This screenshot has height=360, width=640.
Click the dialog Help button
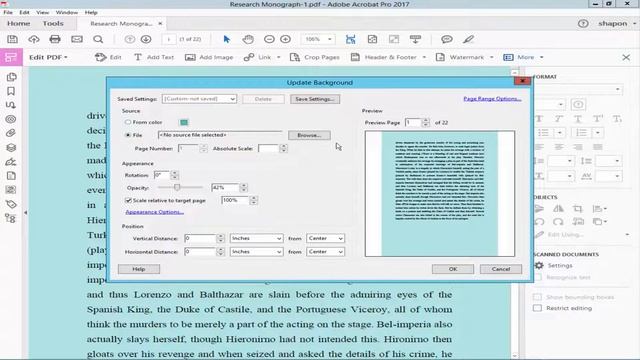coord(139,269)
